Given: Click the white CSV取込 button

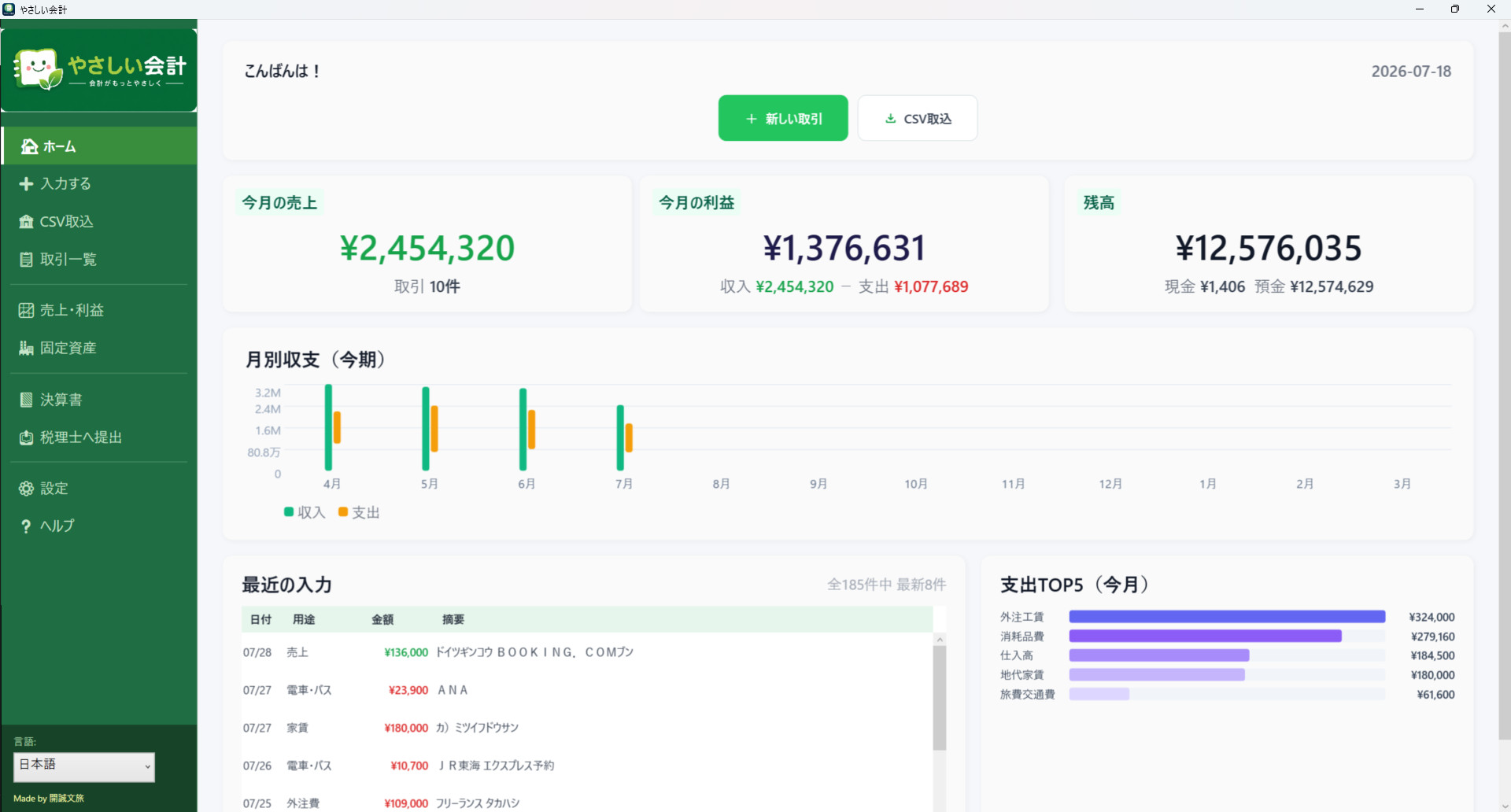Looking at the screenshot, I should tap(918, 118).
